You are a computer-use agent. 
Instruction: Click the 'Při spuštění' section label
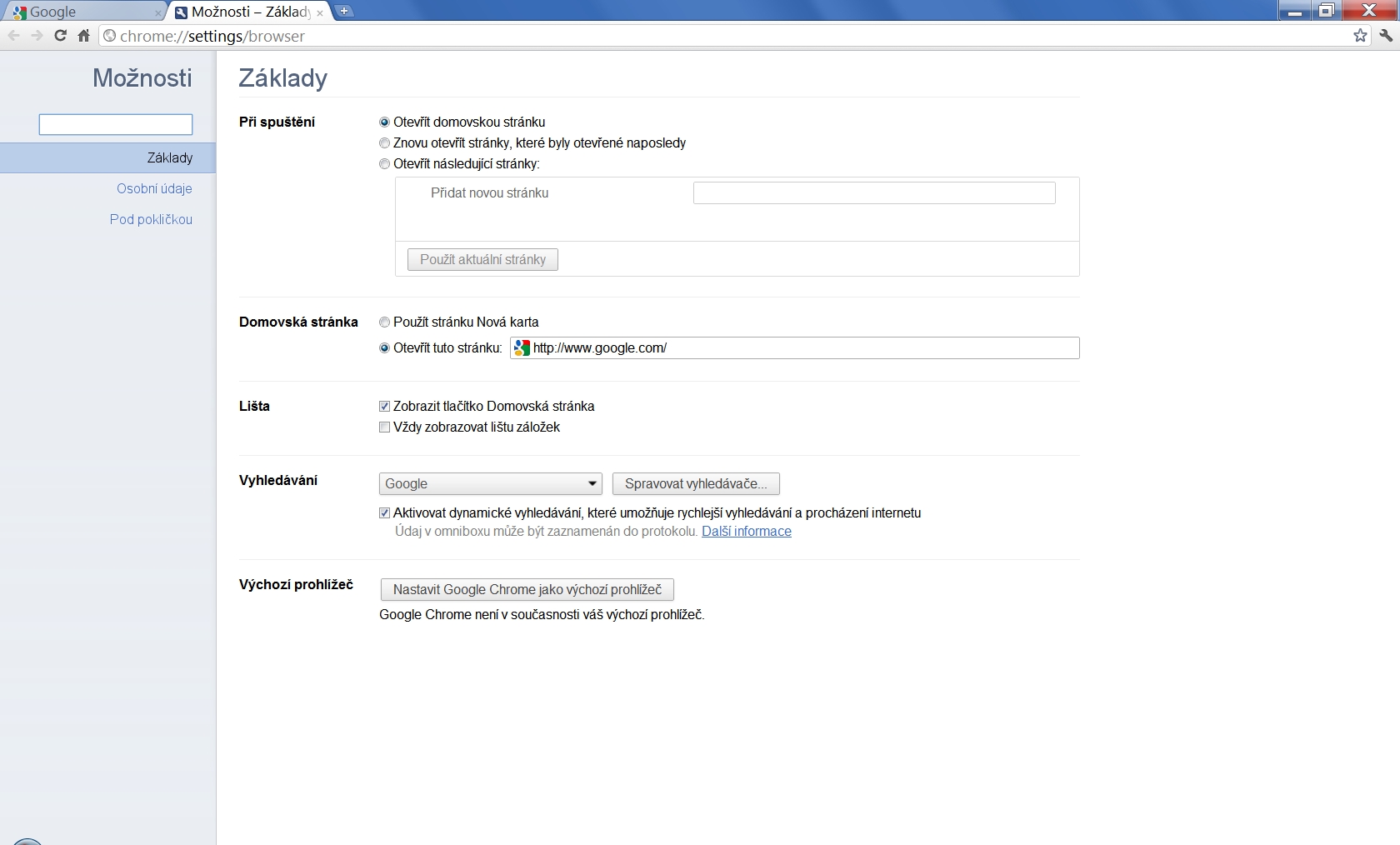pyautogui.click(x=277, y=122)
